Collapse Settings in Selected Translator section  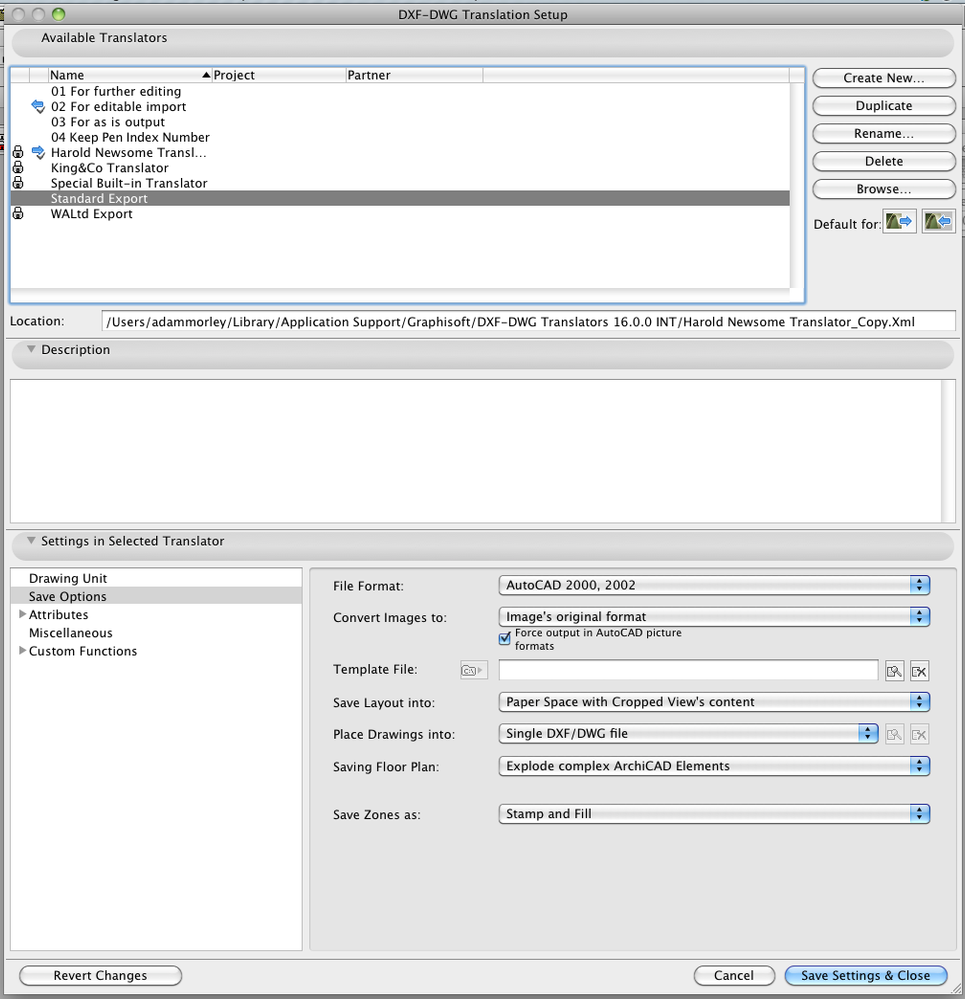[x=31, y=540]
